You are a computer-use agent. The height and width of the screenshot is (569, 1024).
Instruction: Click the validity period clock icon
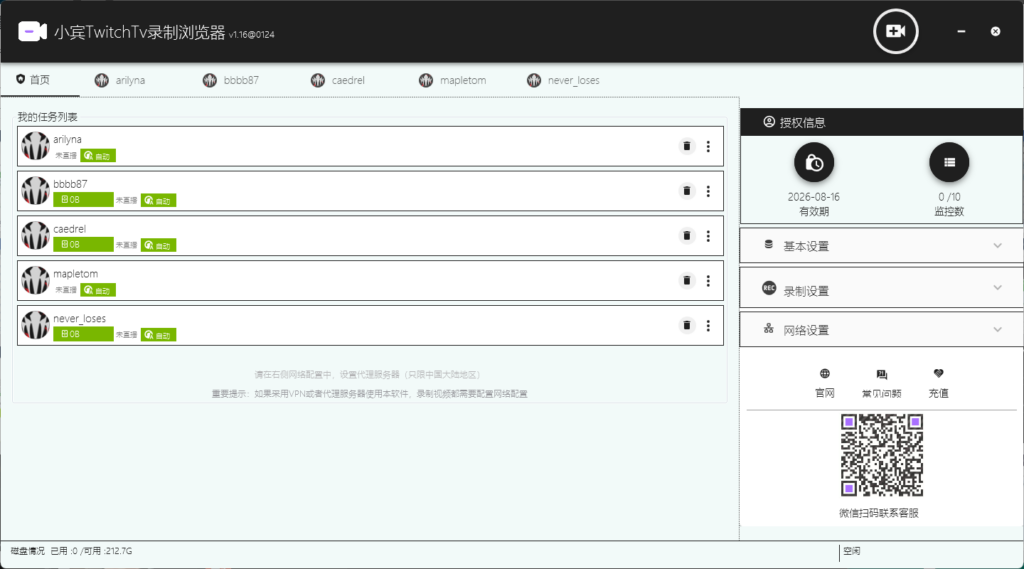[814, 162]
